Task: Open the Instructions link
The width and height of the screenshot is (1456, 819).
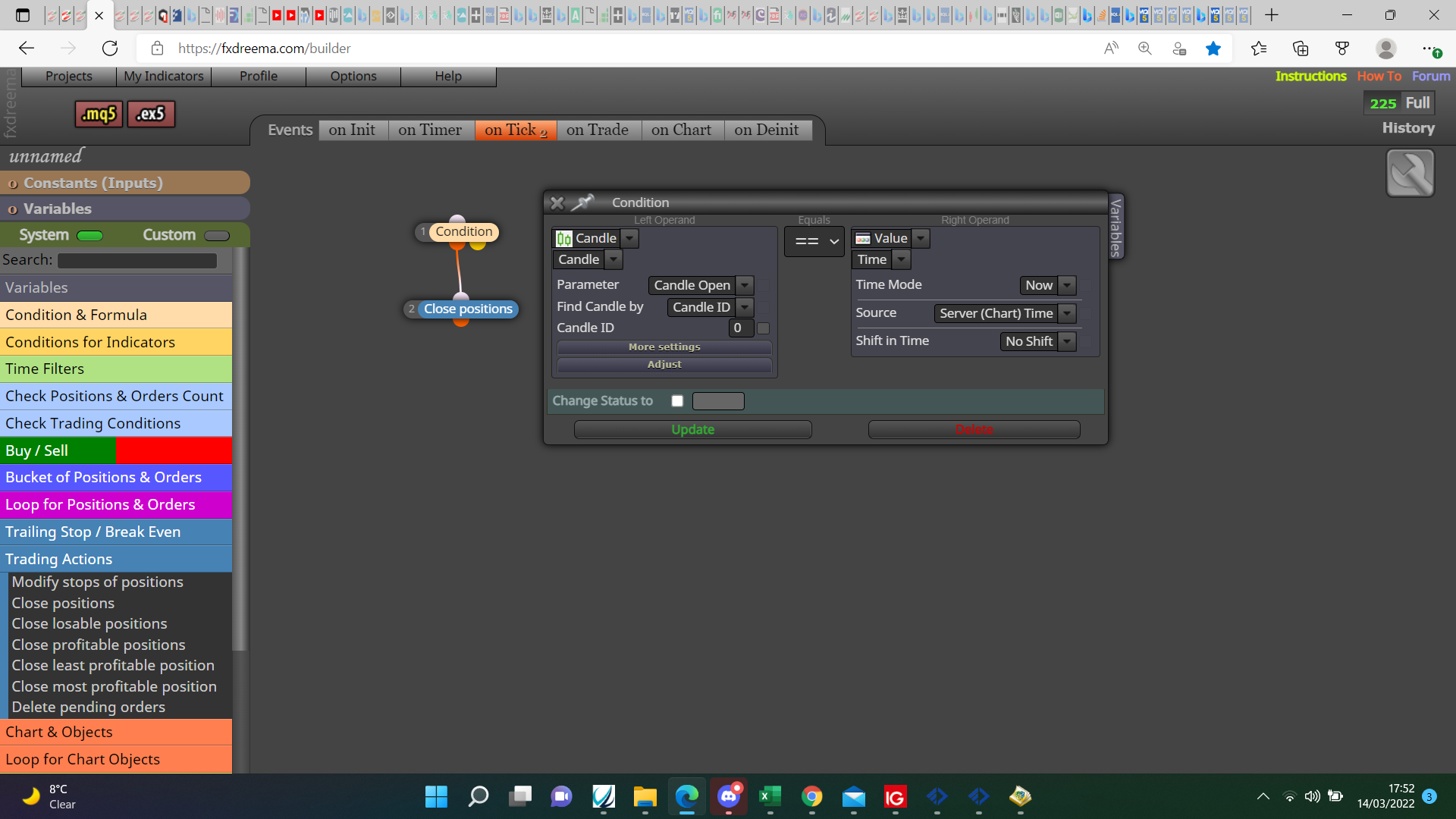Action: 1310,76
